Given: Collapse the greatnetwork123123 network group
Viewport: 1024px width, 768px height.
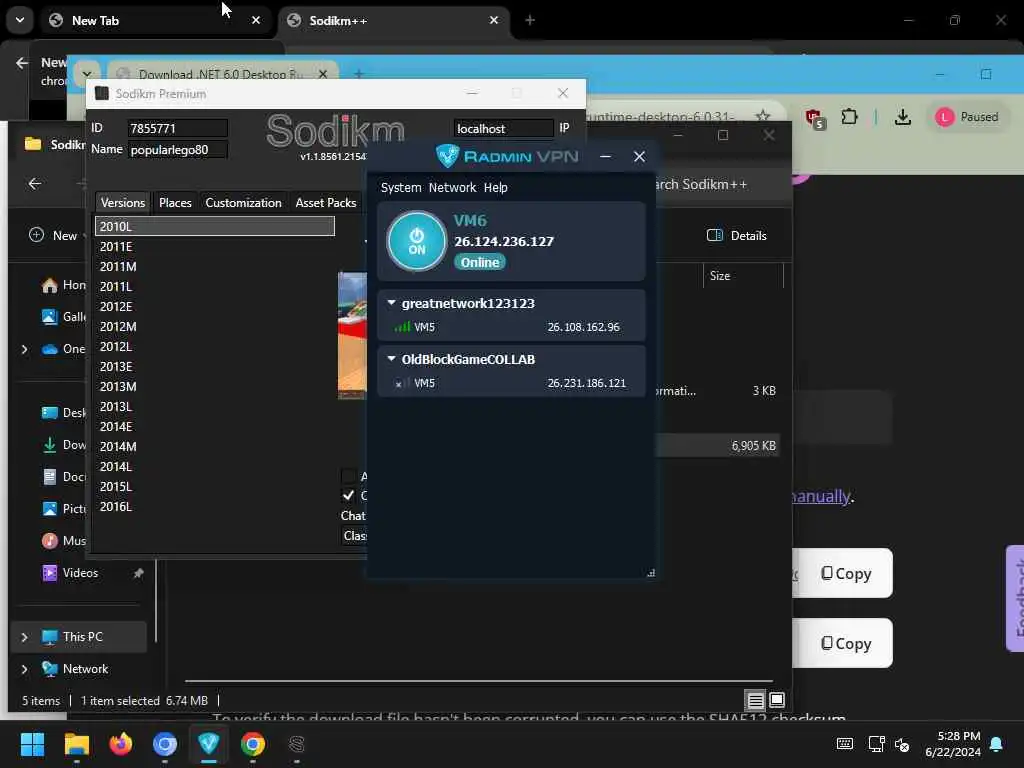Looking at the screenshot, I should [x=391, y=303].
